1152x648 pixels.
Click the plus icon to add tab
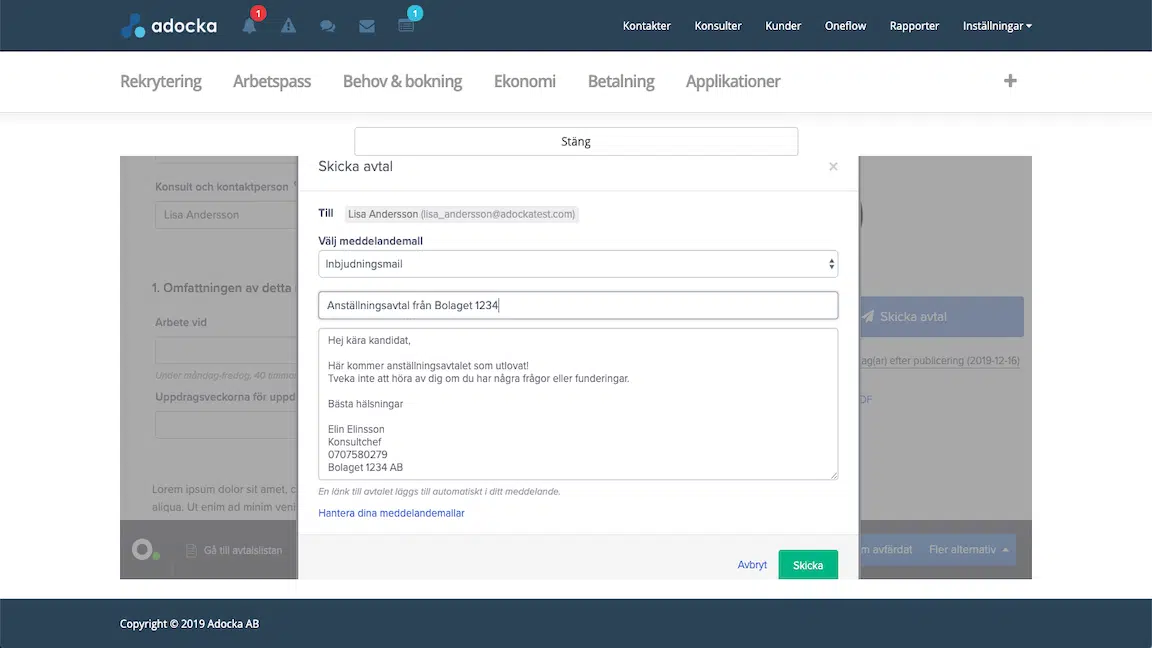click(1010, 81)
